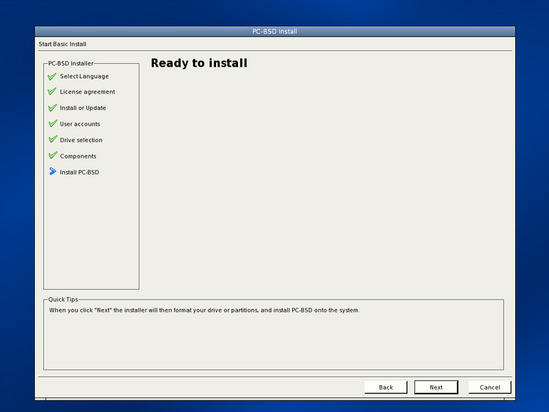The image size is (549, 412).
Task: Select the User accounts step
Action: coord(80,124)
